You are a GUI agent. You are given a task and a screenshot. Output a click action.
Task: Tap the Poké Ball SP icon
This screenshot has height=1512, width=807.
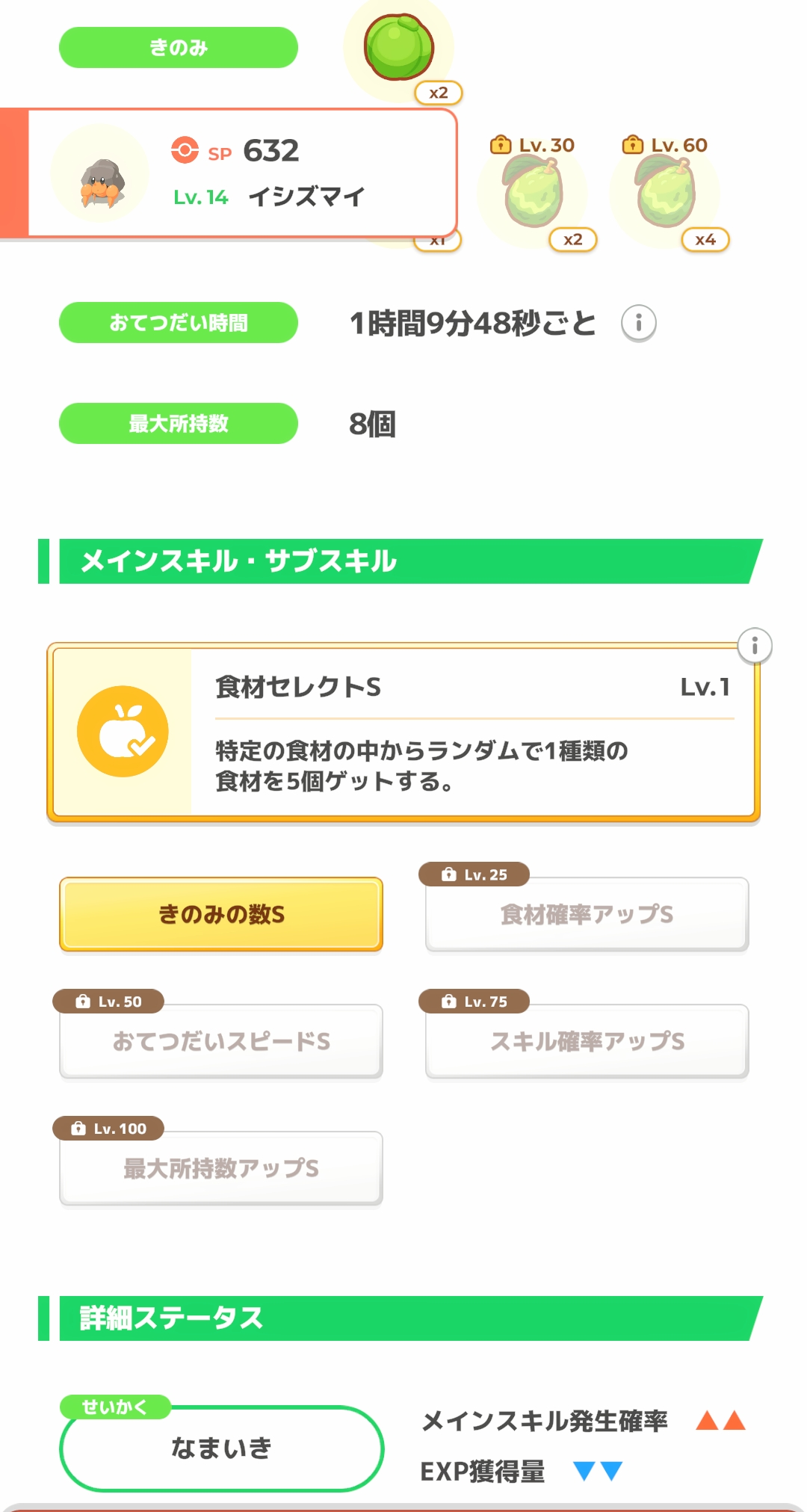pyautogui.click(x=185, y=150)
